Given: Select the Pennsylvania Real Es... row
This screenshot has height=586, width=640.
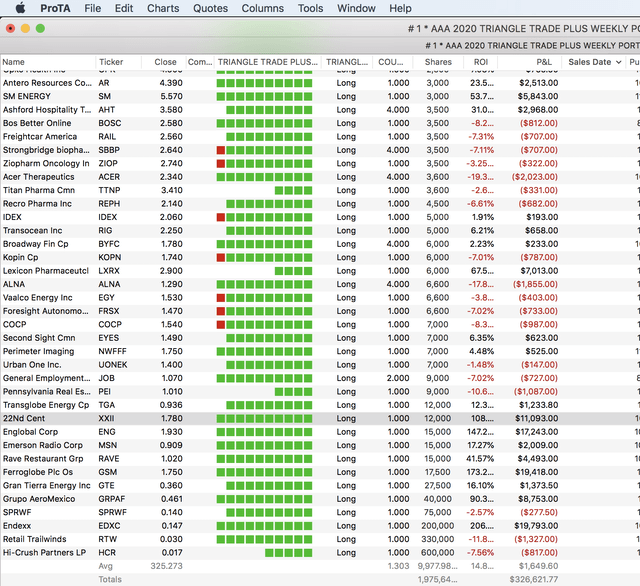Looking at the screenshot, I should [320, 392].
